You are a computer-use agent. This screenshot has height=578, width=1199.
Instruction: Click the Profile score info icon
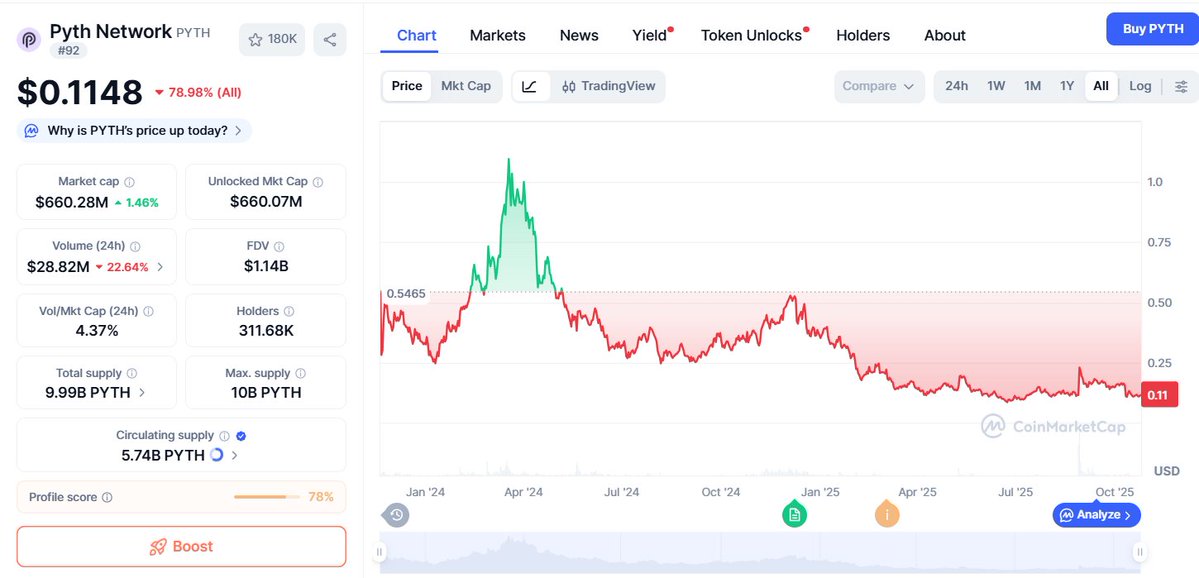pos(107,498)
